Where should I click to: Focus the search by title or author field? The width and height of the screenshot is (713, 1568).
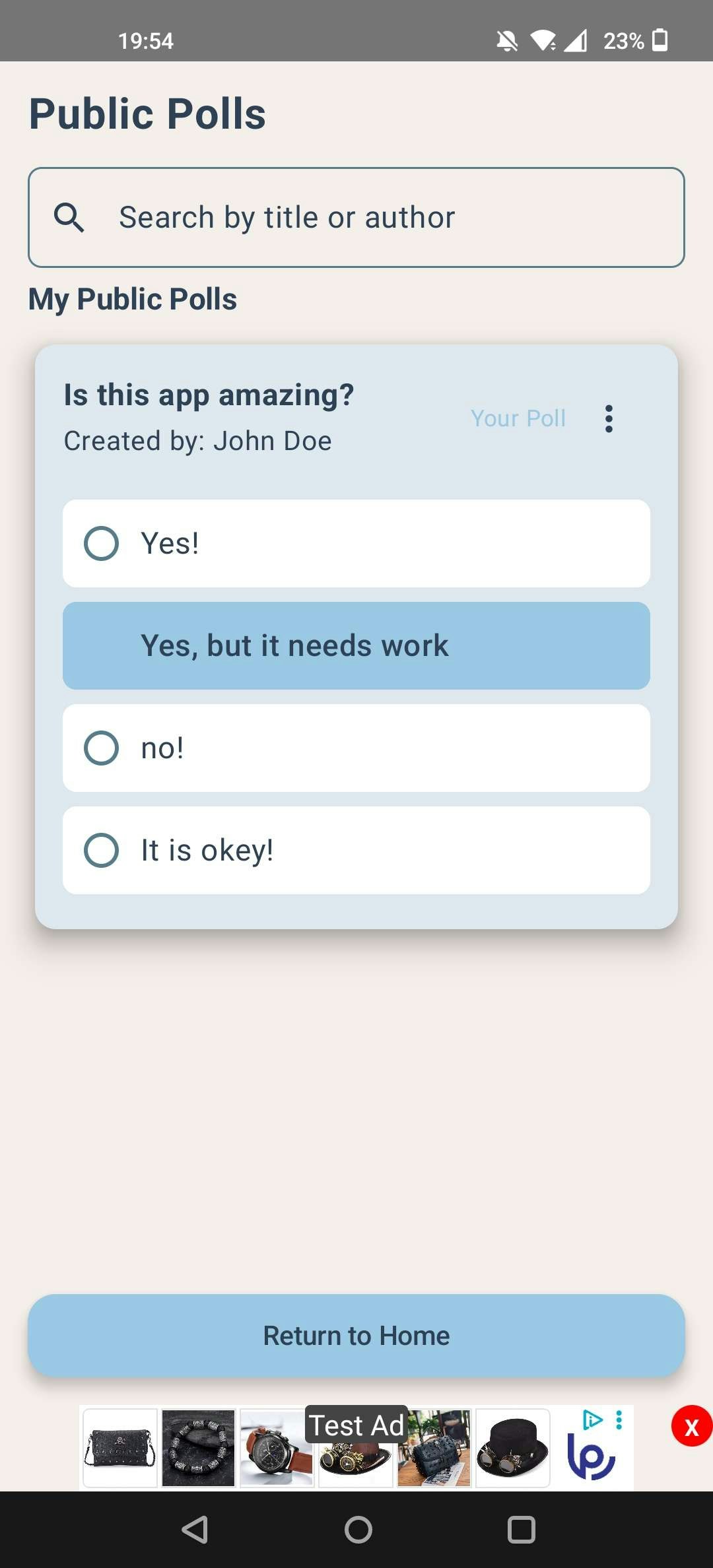point(356,217)
